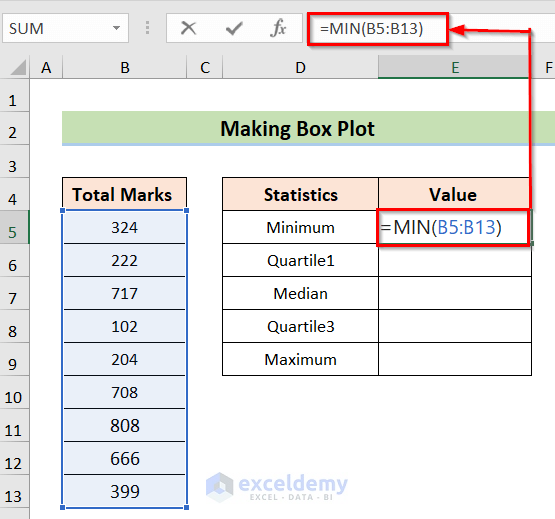Image resolution: width=555 pixels, height=519 pixels.
Task: Select column C header
Action: (x=205, y=67)
